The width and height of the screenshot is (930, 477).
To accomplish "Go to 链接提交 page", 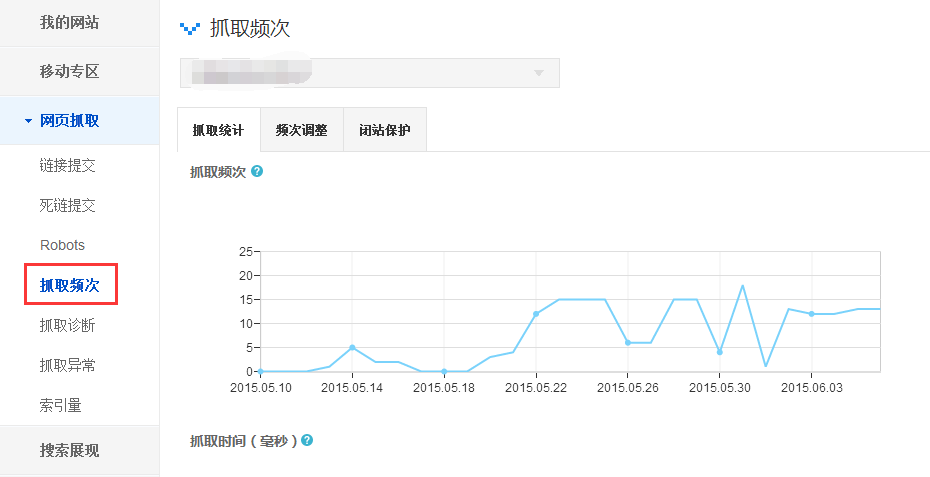I will pyautogui.click(x=68, y=165).
